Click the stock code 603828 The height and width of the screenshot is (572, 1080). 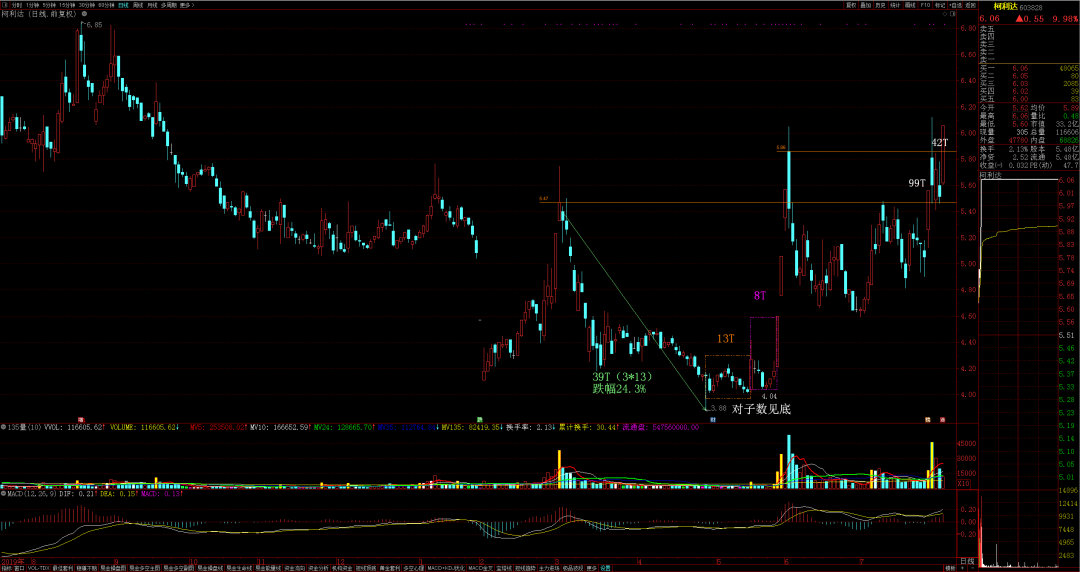point(1030,8)
